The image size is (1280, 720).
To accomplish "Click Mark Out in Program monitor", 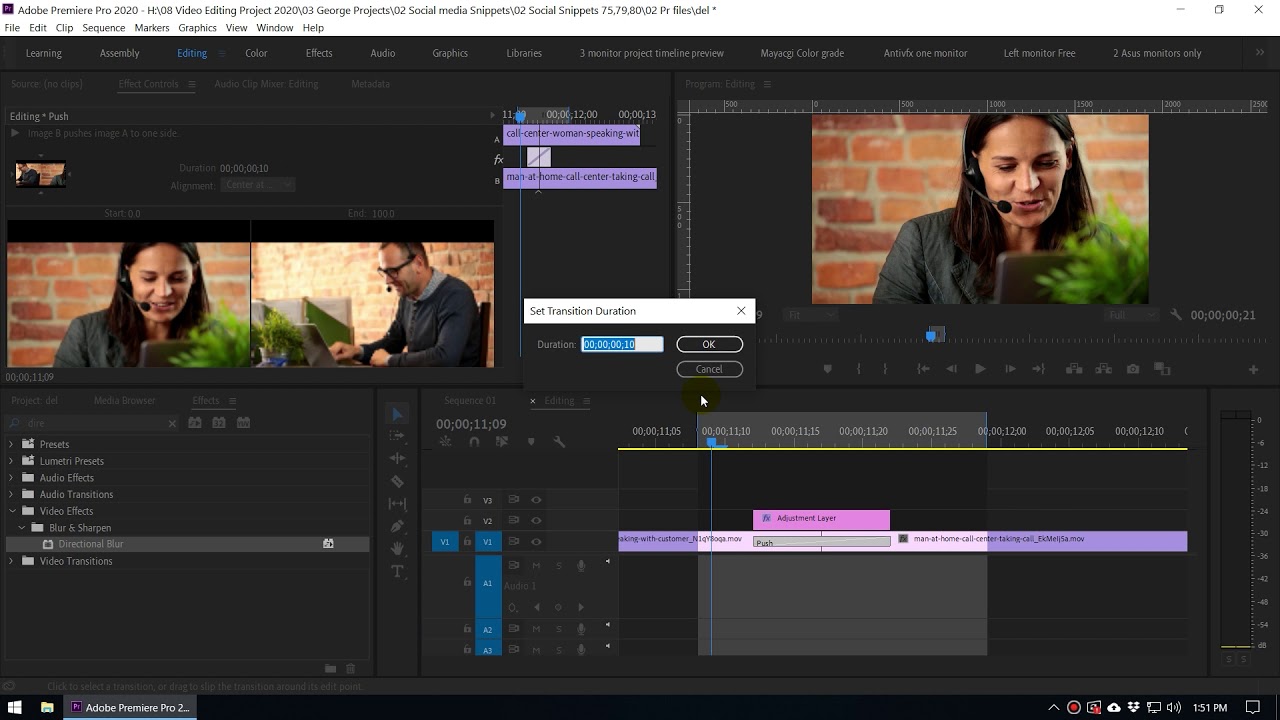I will (x=885, y=369).
